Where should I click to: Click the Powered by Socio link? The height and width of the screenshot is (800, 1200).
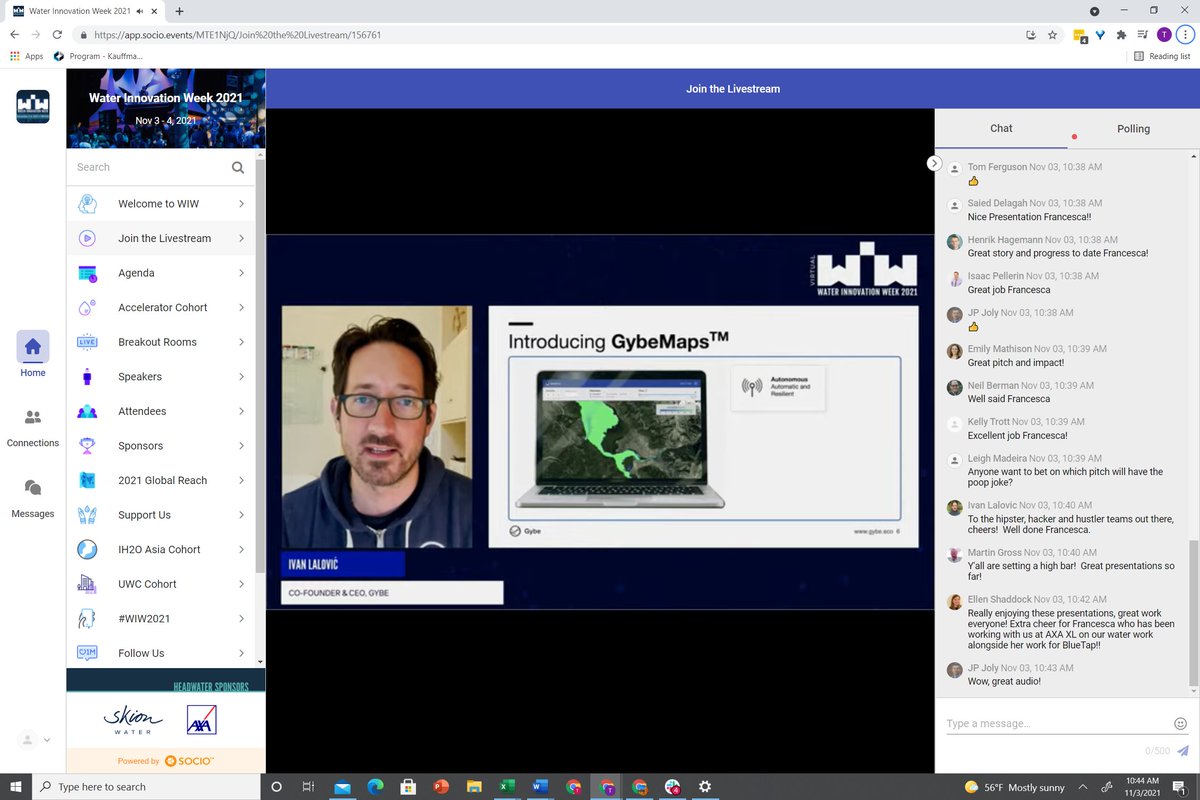[x=166, y=761]
